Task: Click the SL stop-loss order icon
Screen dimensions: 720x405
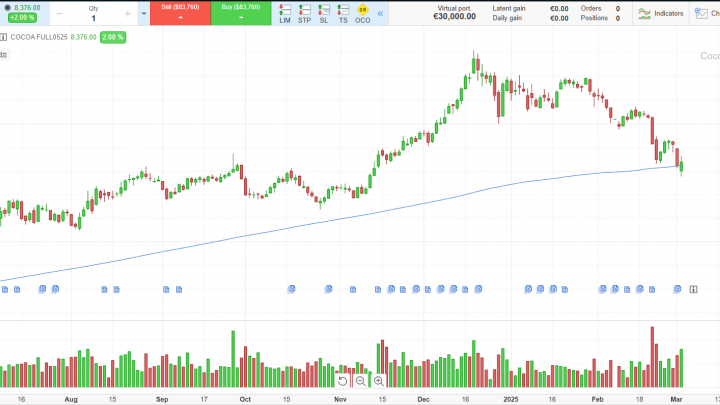Action: (324, 13)
